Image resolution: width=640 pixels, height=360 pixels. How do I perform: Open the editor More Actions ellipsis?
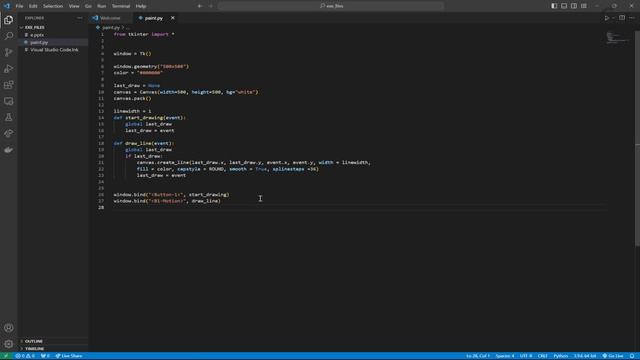(x=632, y=18)
